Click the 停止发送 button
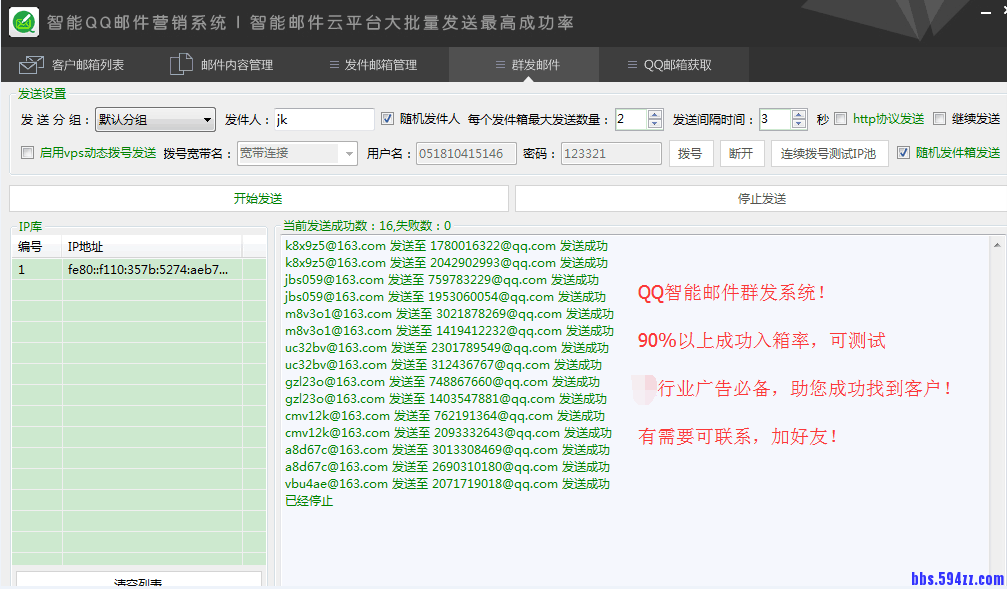Viewport: 1007px width, 589px height. (x=762, y=198)
